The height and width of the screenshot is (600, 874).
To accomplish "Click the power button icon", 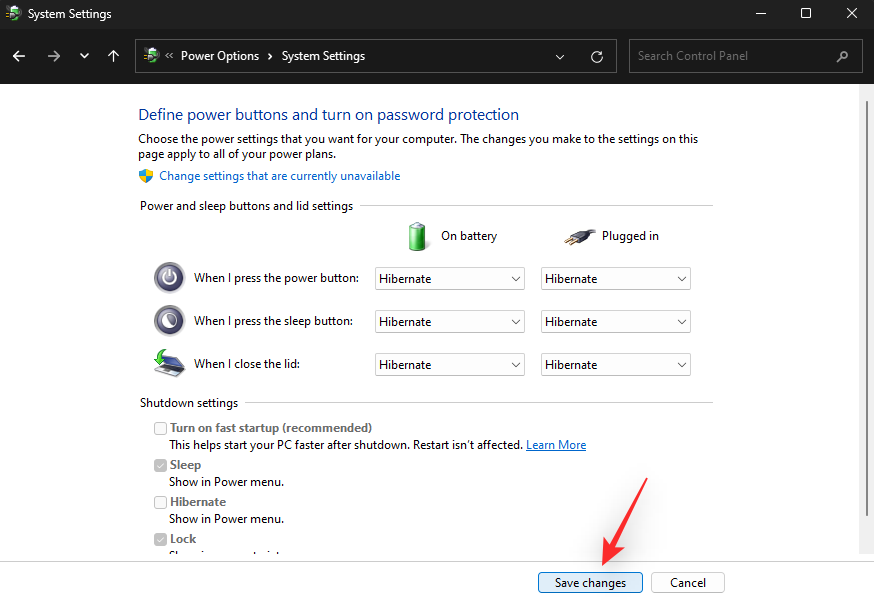I will pos(169,278).
